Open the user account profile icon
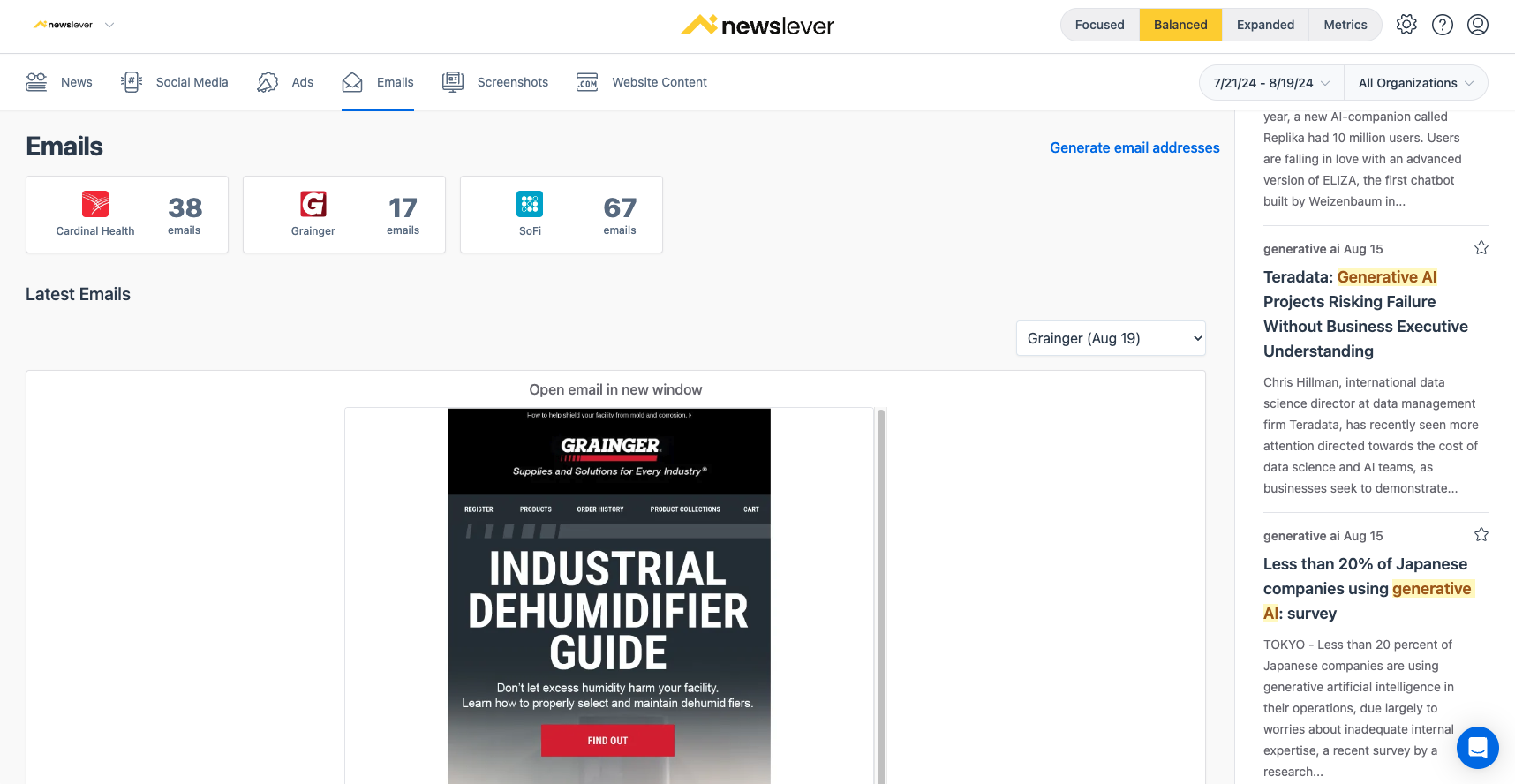Screen dimensions: 1515x784 1478,25
